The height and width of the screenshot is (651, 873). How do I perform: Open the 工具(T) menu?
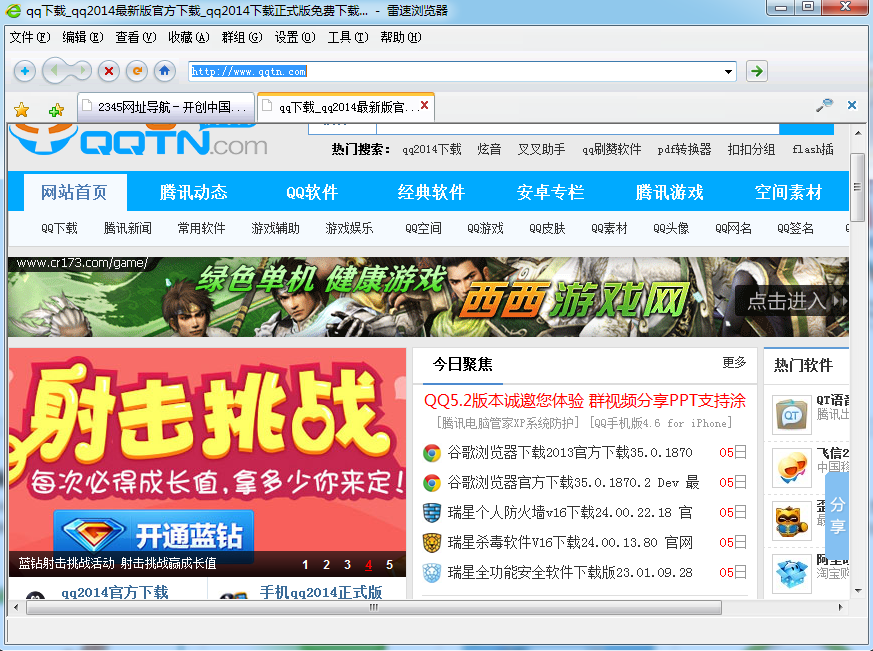click(348, 37)
